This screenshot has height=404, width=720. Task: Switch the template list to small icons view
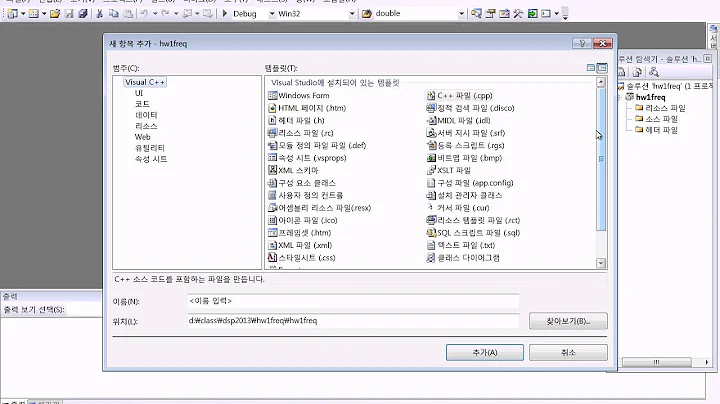pos(602,68)
